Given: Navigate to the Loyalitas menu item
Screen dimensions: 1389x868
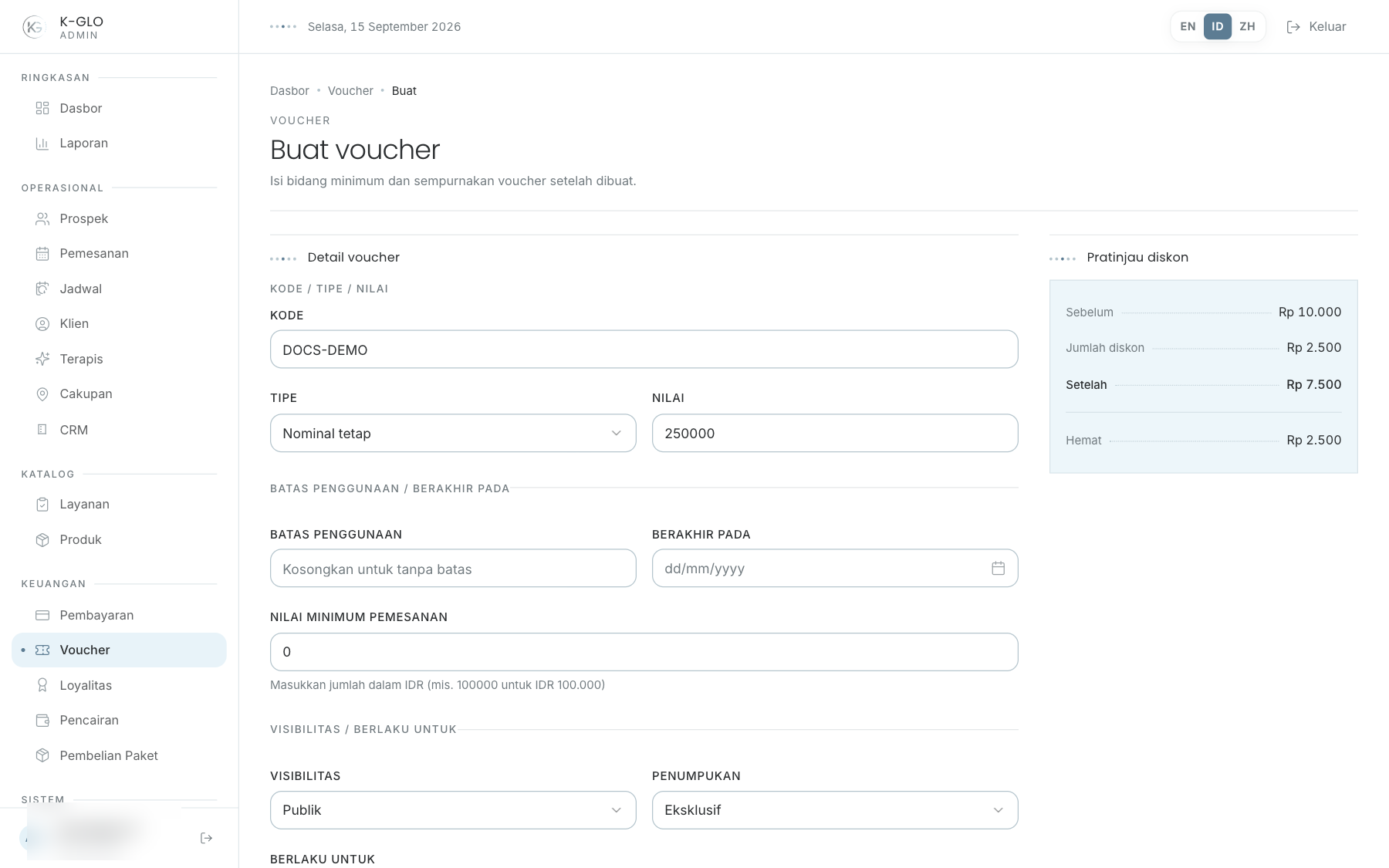Looking at the screenshot, I should click(x=119, y=686).
